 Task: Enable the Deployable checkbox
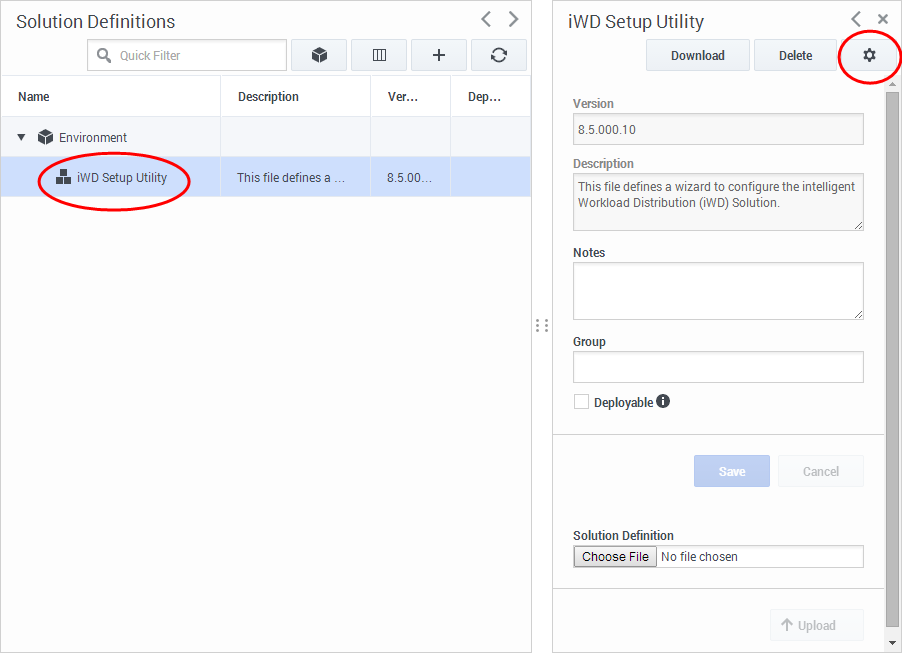581,402
